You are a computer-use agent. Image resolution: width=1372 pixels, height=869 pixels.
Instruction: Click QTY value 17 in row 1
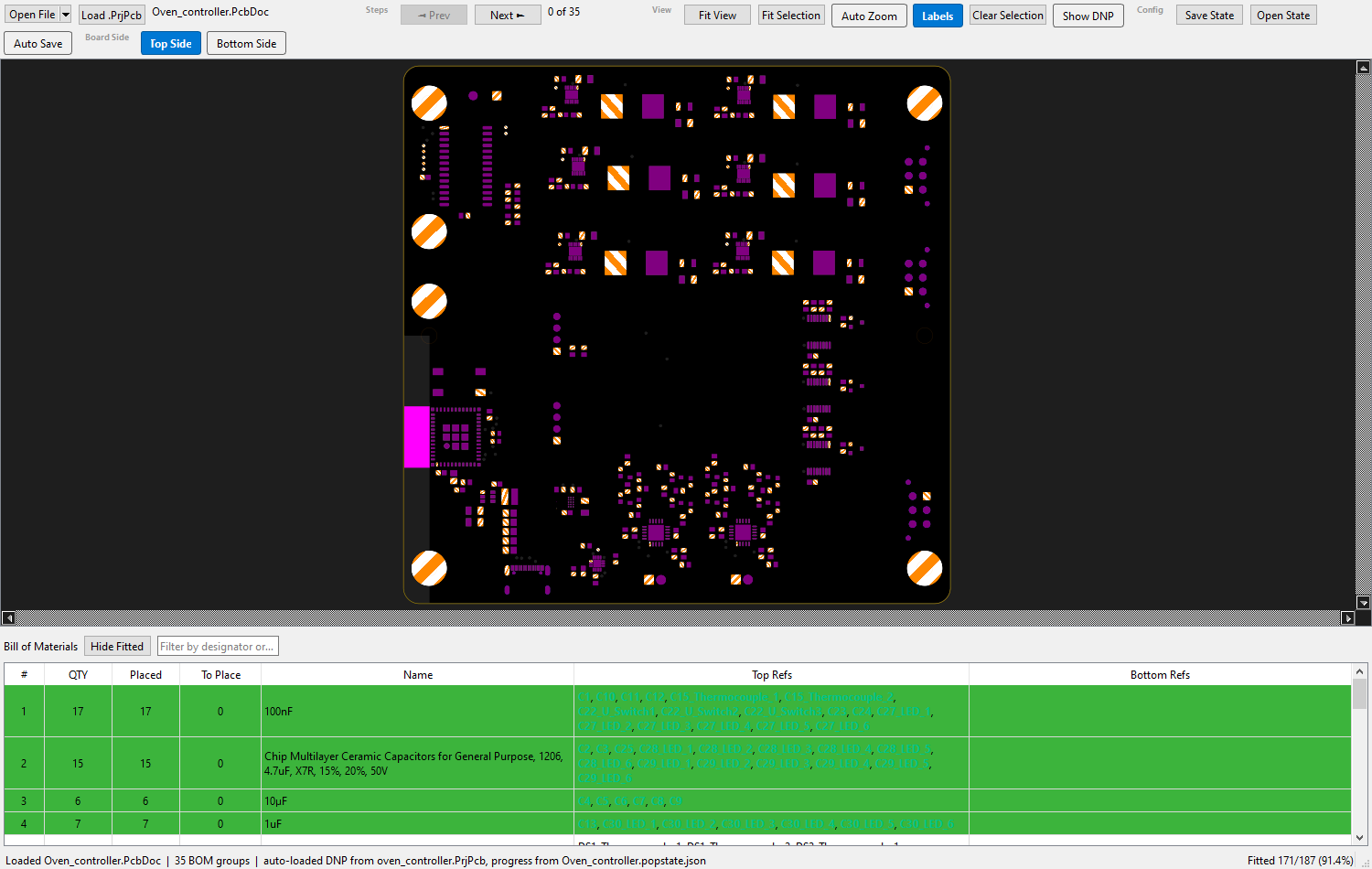78,711
